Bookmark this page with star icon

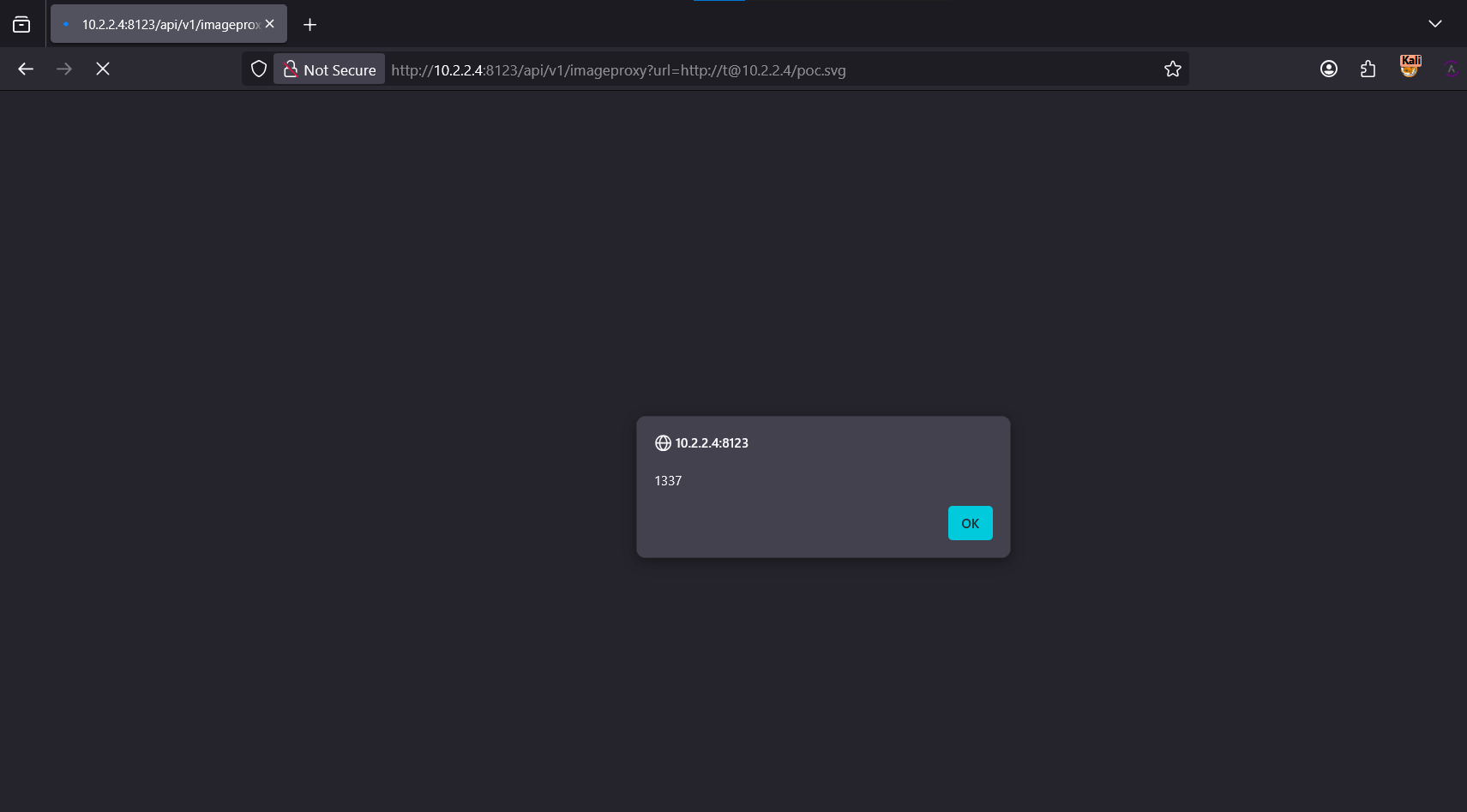point(1172,69)
